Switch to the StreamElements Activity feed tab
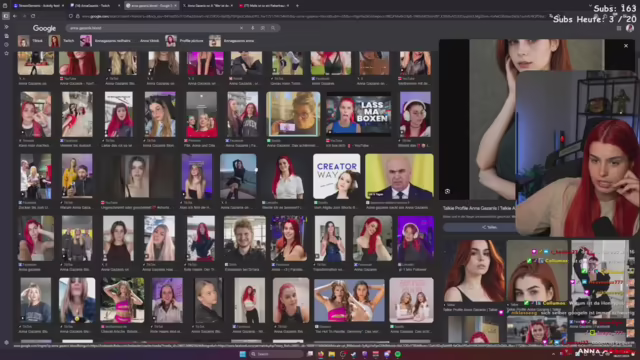 point(38,6)
